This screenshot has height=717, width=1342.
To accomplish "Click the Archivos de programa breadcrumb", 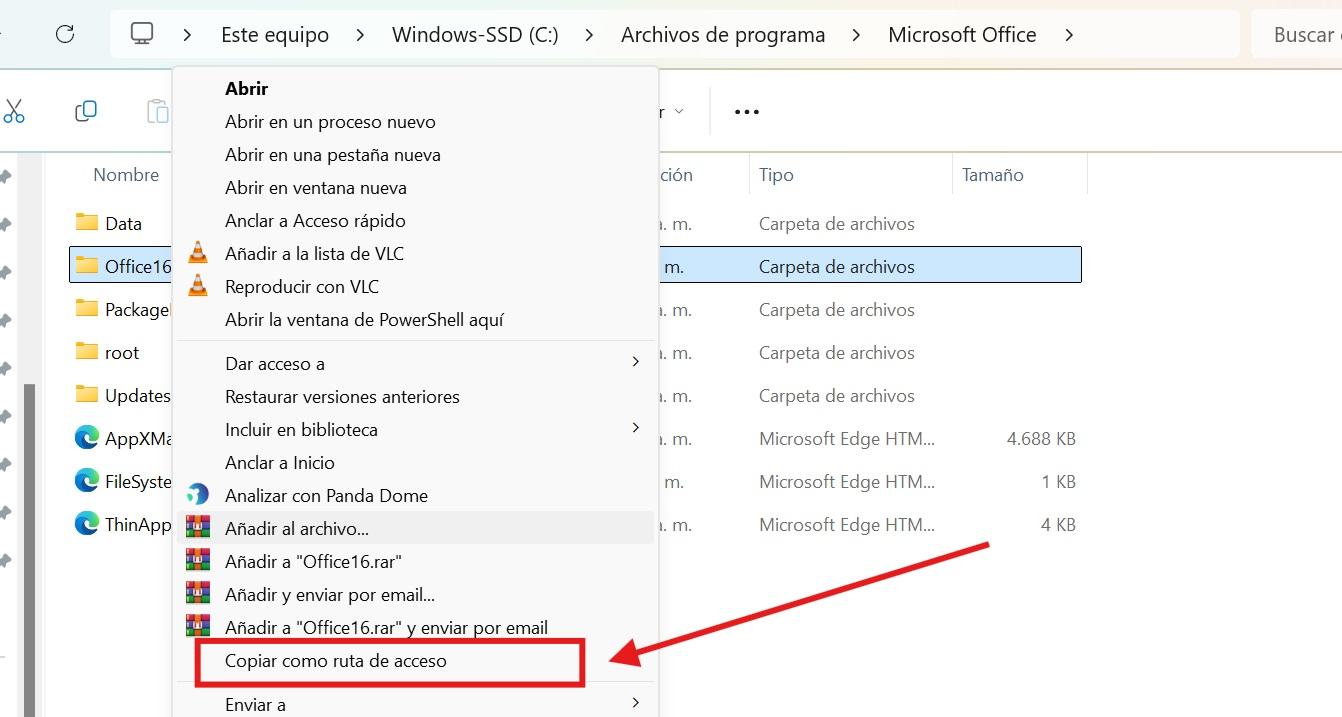I will pos(722,33).
